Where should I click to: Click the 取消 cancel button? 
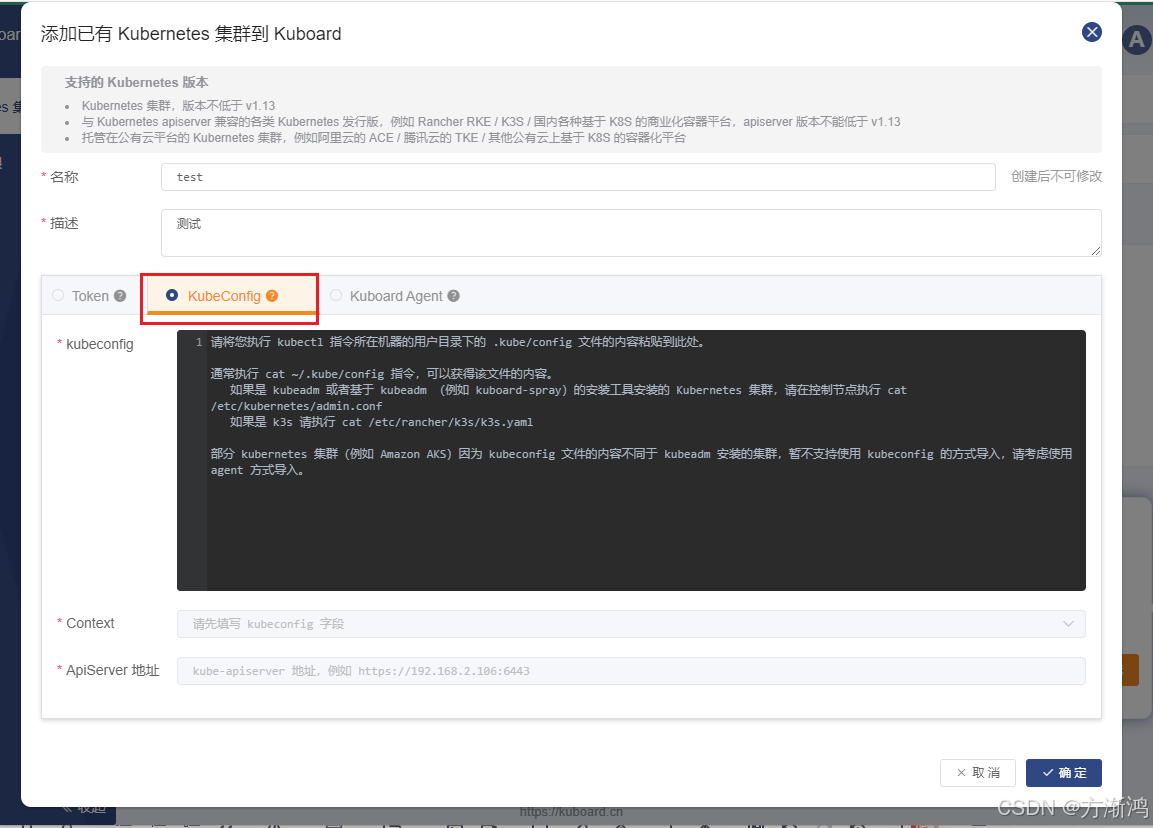point(977,773)
